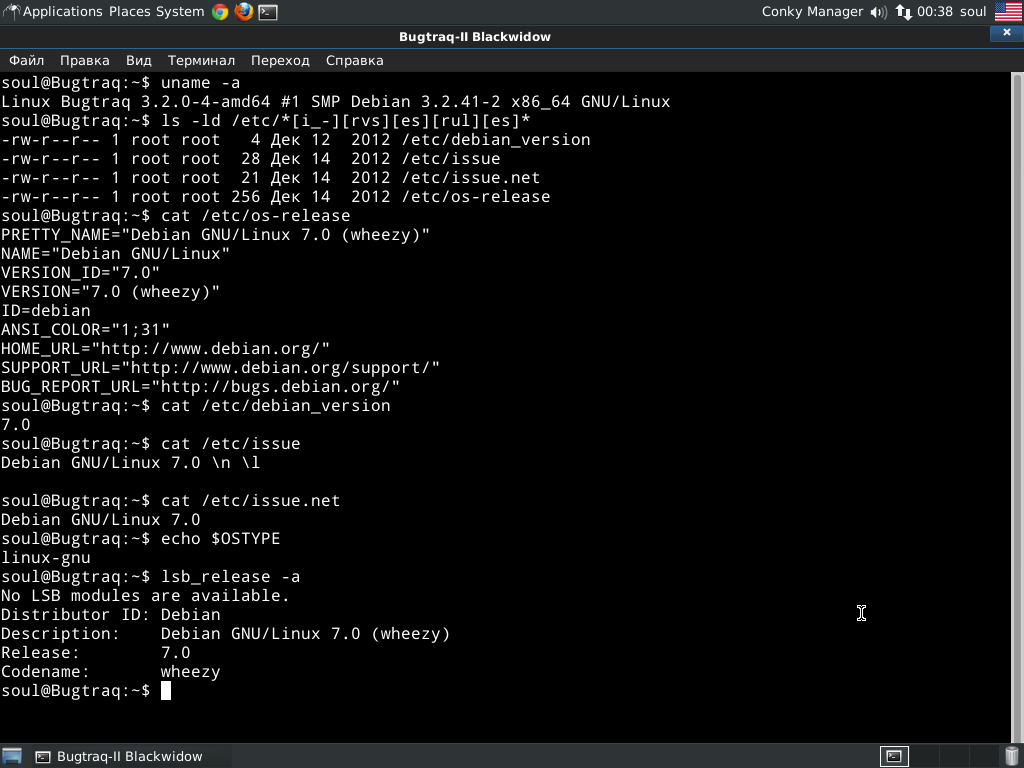Click the 'lsb_release -a' command
Screen dimensions: 1024x768
tap(231, 577)
